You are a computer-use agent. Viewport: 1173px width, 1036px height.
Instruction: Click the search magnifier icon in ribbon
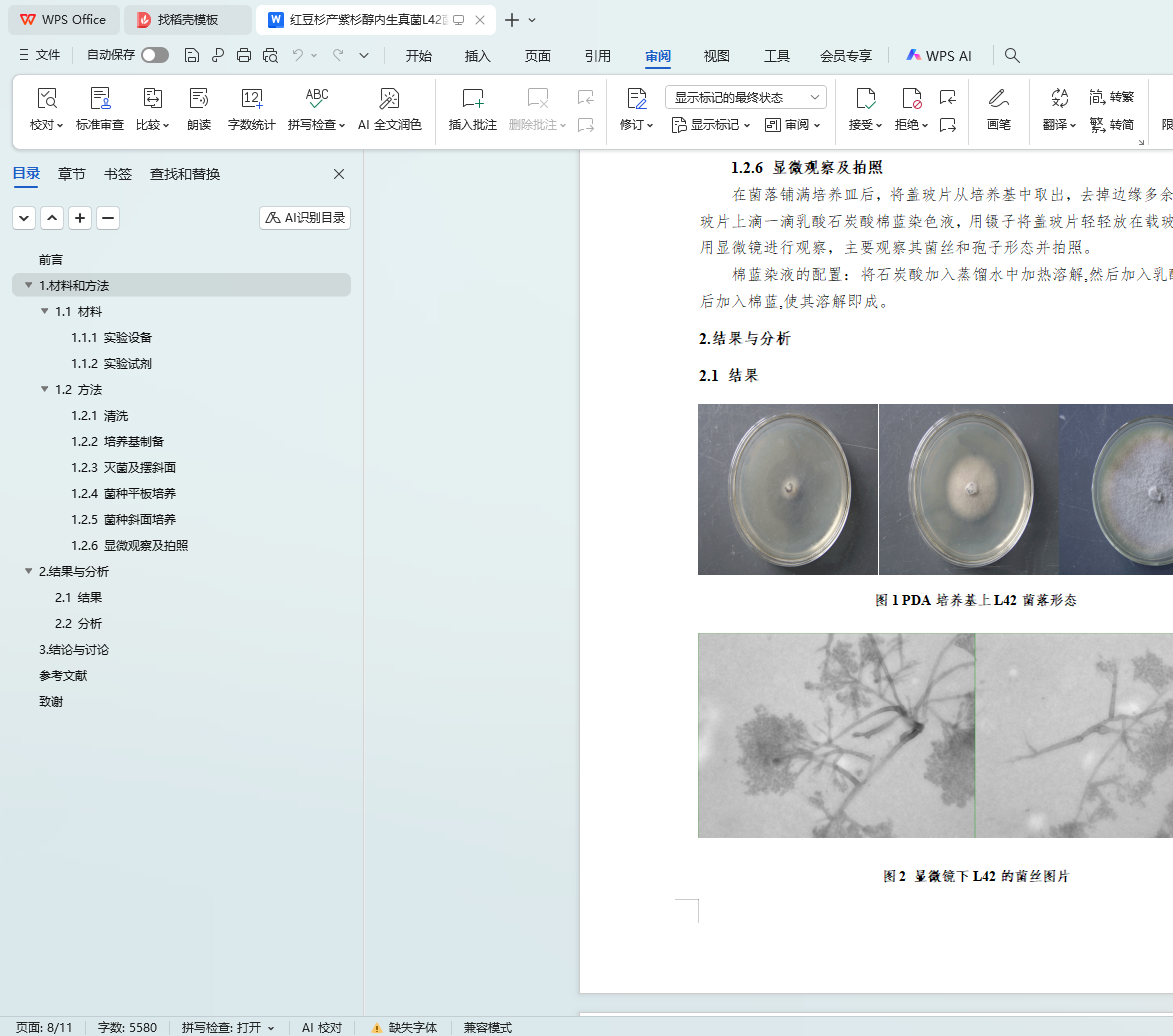[x=1012, y=56]
